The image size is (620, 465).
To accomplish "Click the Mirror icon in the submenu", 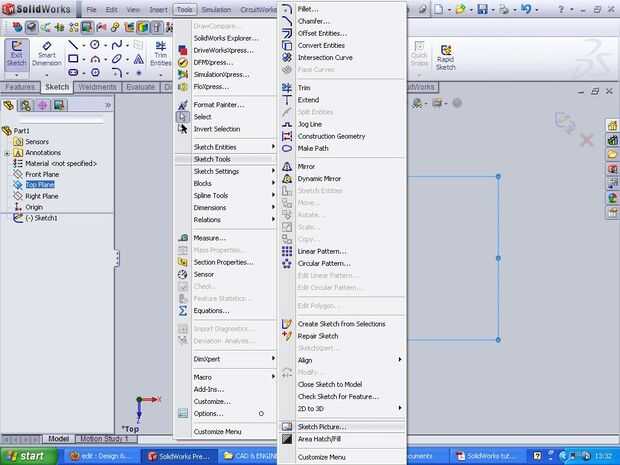I will (x=287, y=166).
